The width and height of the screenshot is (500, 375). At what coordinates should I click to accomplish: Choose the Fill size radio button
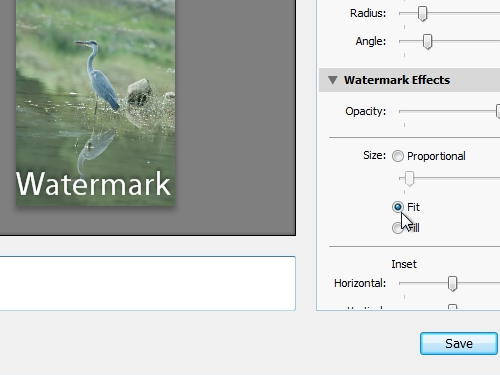tap(397, 228)
